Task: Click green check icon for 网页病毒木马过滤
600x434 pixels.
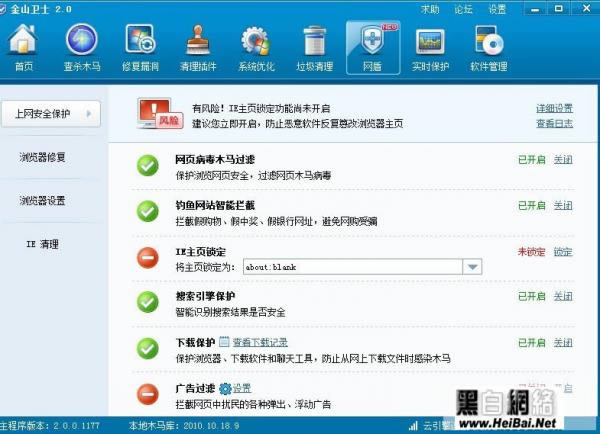Action: coord(148,166)
